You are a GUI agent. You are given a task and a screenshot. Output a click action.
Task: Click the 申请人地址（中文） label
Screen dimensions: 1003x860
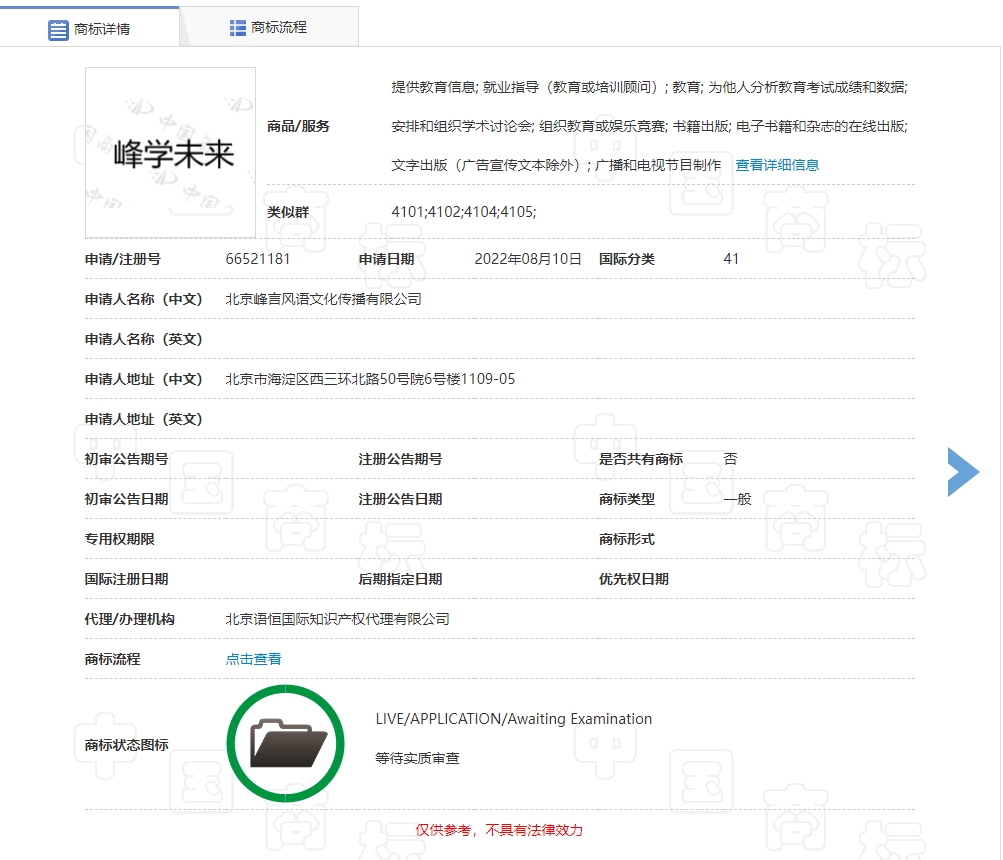tap(144, 379)
